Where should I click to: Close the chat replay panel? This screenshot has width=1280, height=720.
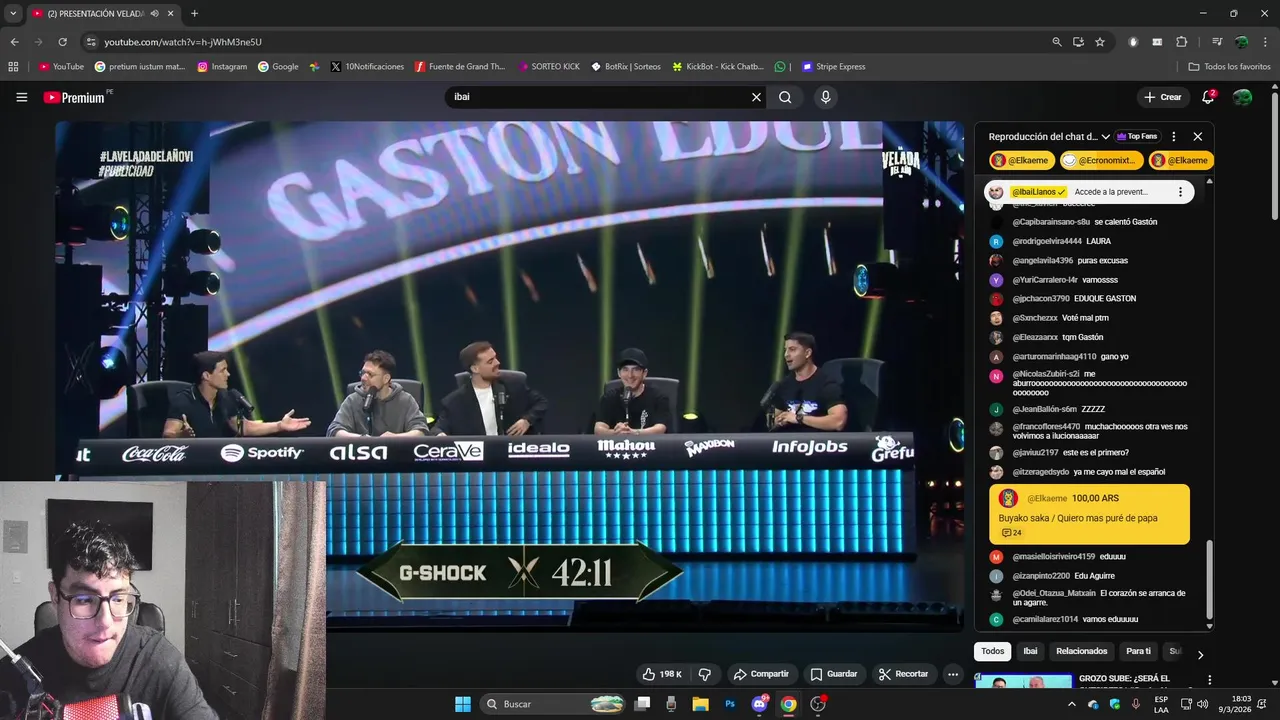pos(1197,136)
